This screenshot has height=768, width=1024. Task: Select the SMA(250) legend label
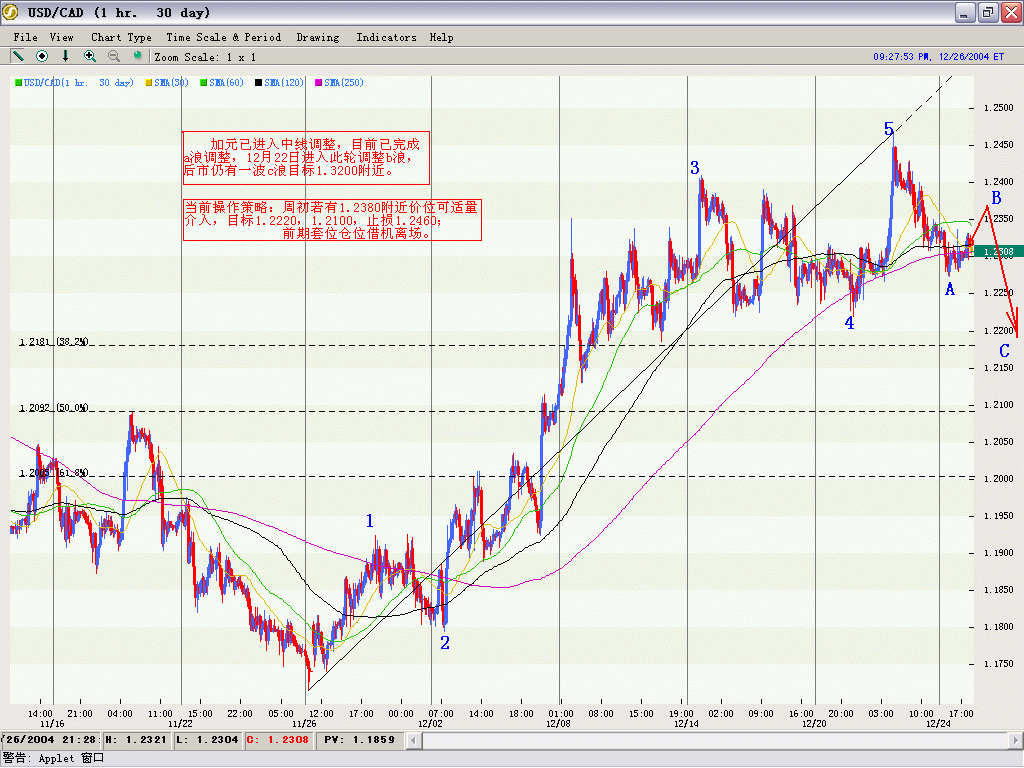coord(344,83)
